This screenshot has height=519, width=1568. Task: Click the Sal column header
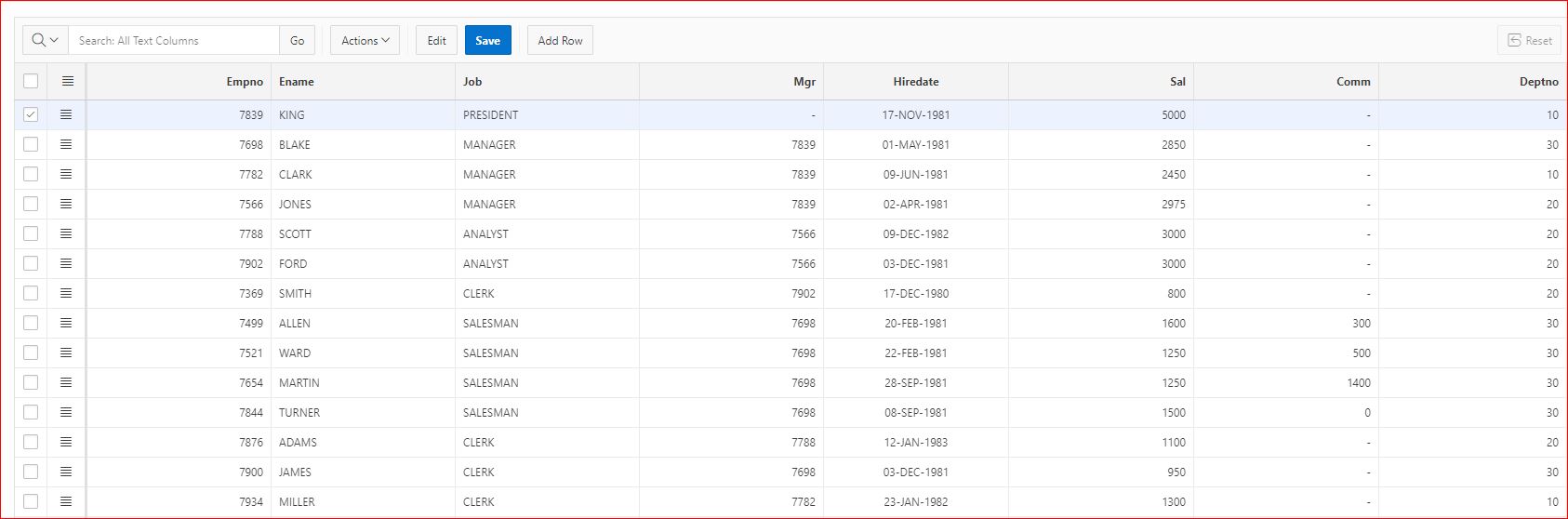tap(1177, 82)
